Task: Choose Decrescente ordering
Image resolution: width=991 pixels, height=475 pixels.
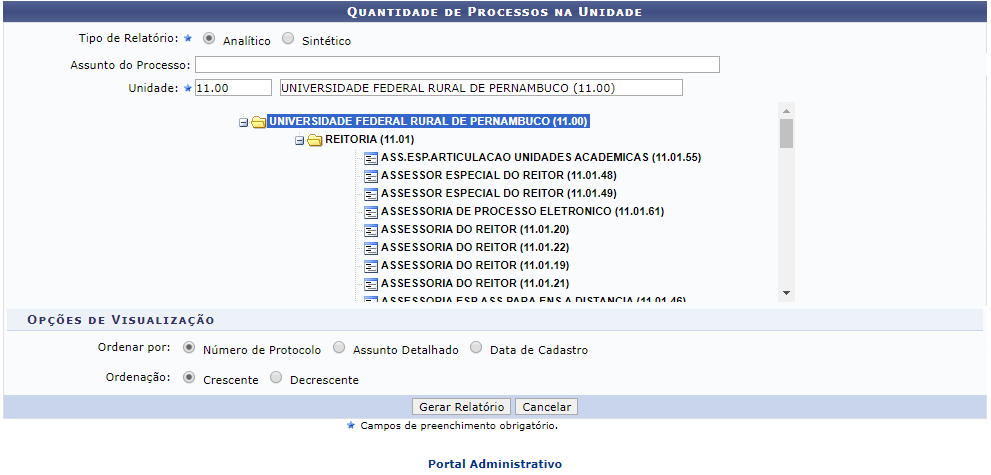Action: click(x=277, y=379)
